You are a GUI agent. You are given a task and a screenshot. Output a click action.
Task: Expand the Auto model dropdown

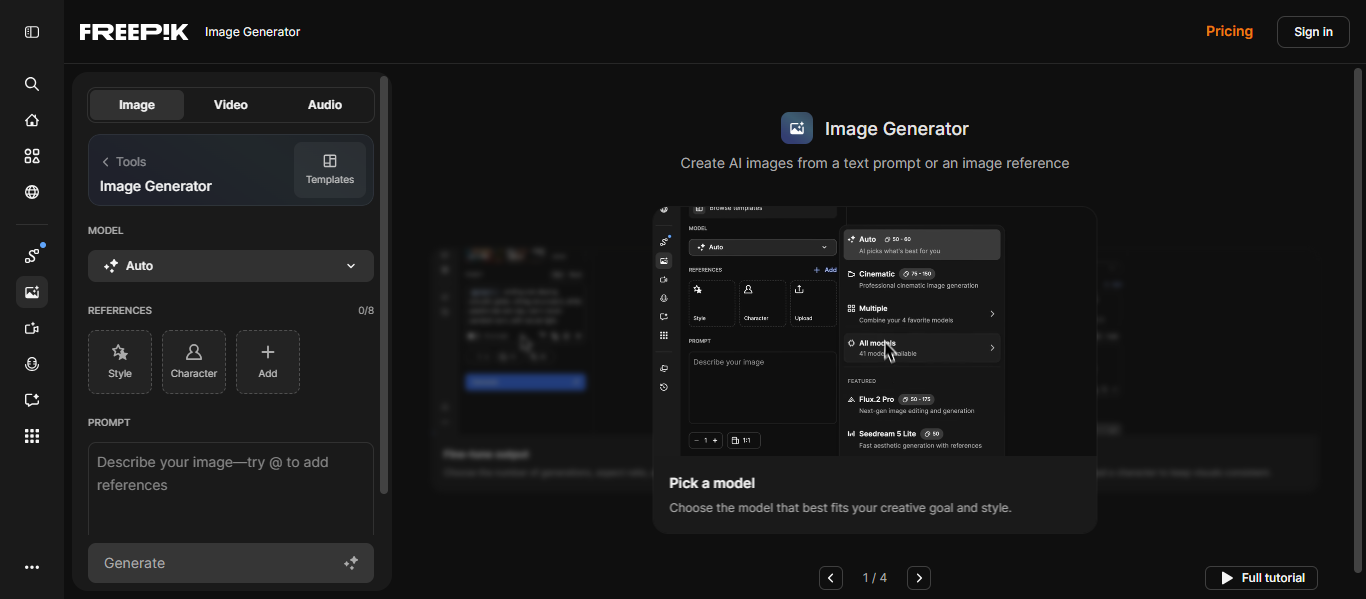click(x=231, y=266)
